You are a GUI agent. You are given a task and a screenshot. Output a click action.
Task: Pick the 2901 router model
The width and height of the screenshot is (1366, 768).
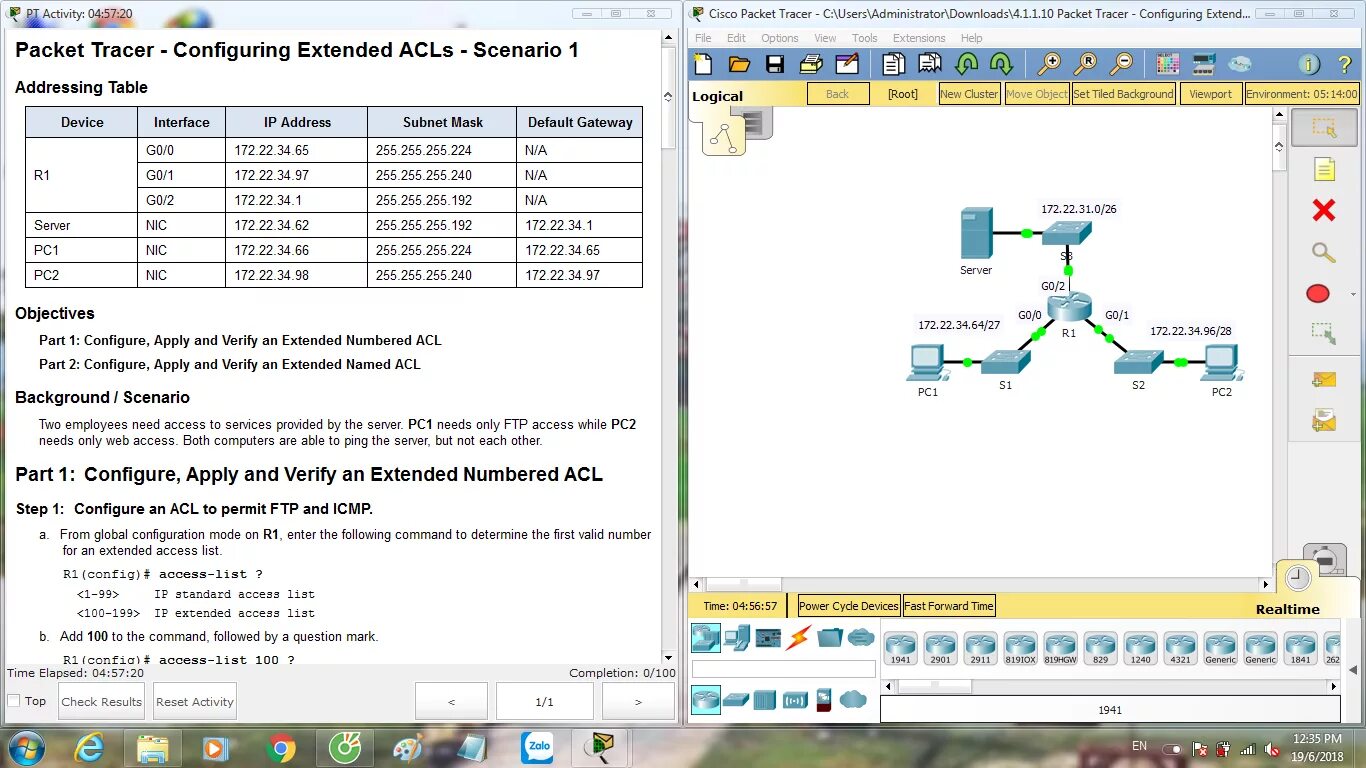click(941, 648)
